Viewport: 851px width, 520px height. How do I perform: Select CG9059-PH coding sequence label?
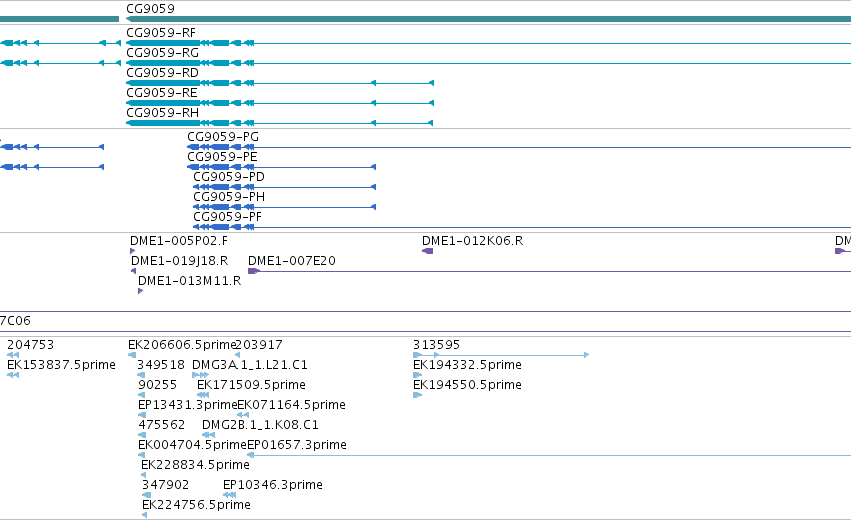[x=229, y=197]
